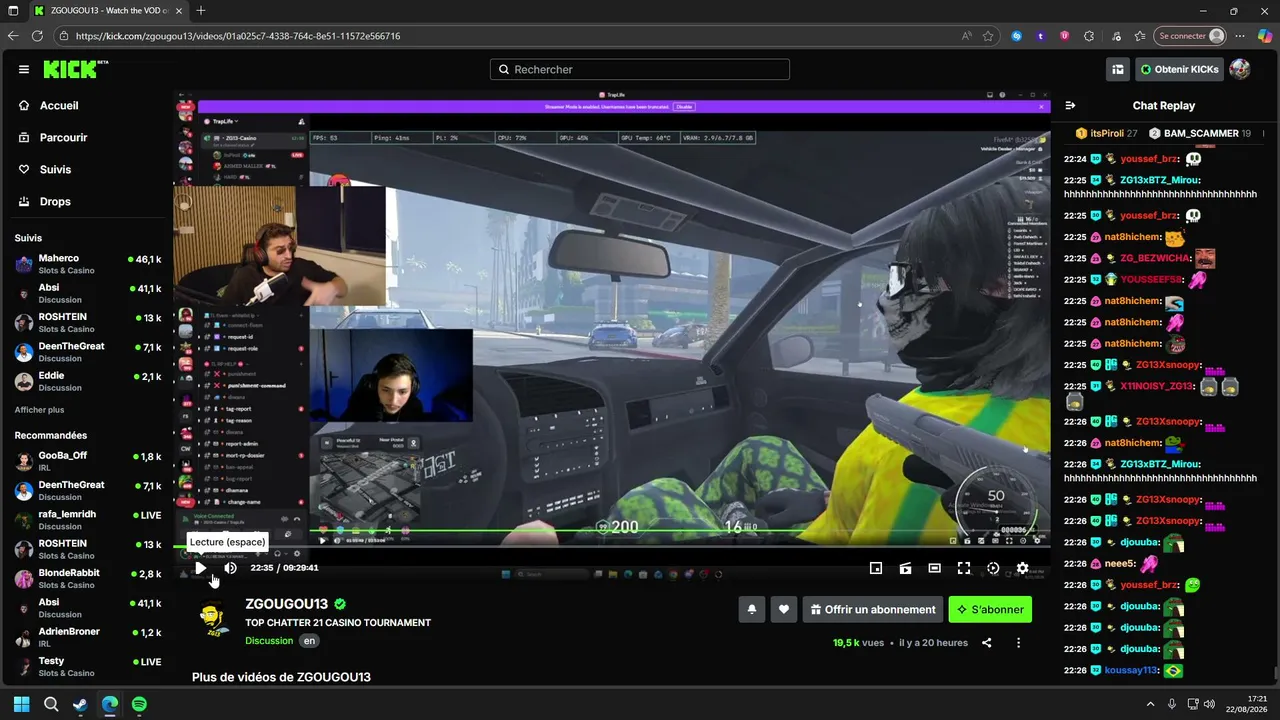This screenshot has height=720, width=1280.
Task: Toggle follow with the heart button
Action: pos(784,609)
